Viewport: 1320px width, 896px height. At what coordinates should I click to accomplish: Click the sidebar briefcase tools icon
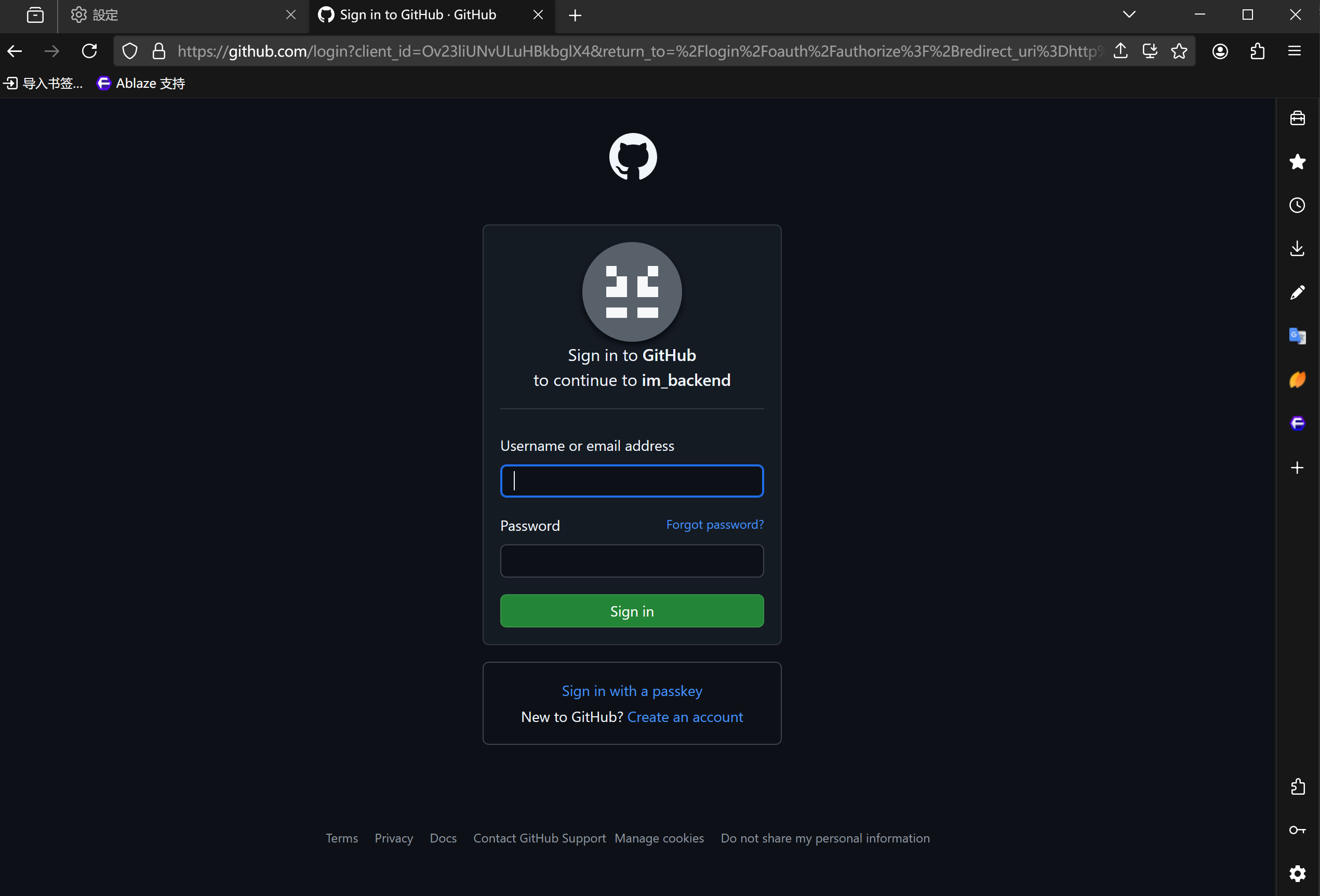1297,118
